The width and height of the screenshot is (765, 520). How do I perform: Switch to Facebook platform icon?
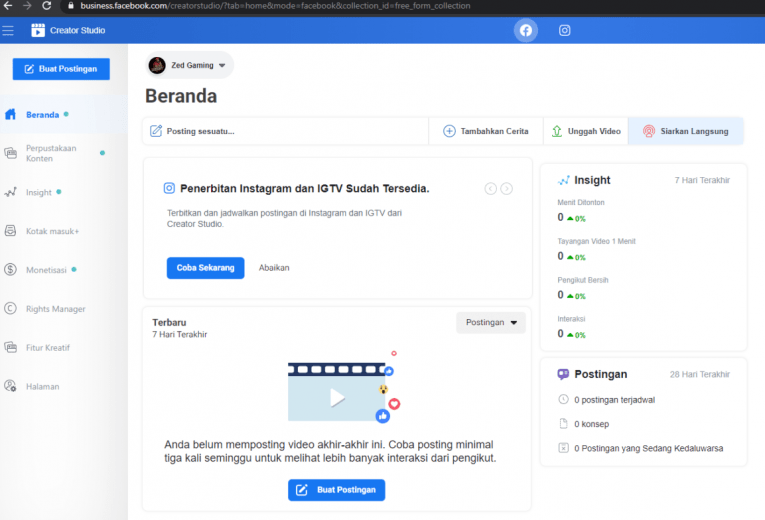point(525,31)
